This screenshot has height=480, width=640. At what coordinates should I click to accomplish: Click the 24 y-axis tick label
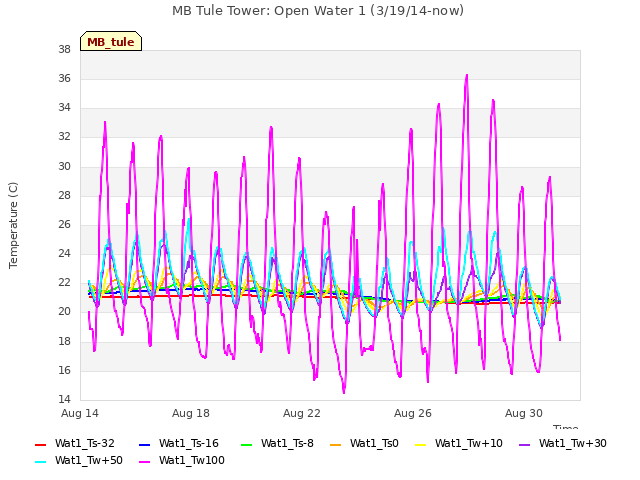tap(64, 254)
